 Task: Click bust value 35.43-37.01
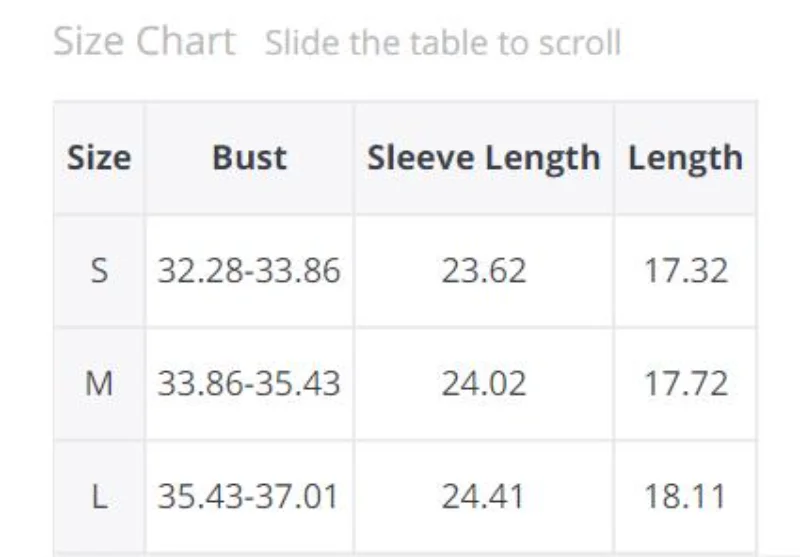click(x=249, y=496)
